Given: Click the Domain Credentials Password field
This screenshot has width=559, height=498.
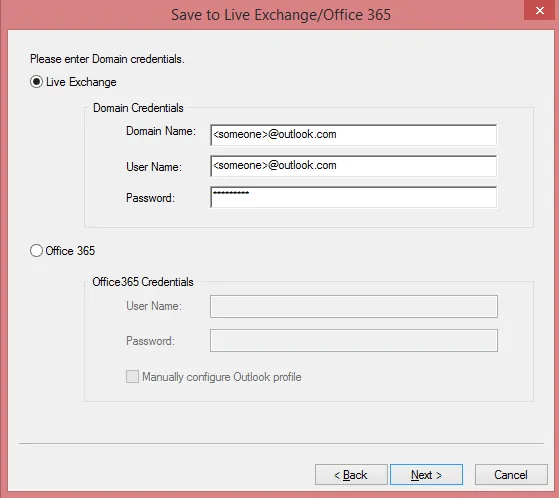Looking at the screenshot, I should tap(353, 197).
